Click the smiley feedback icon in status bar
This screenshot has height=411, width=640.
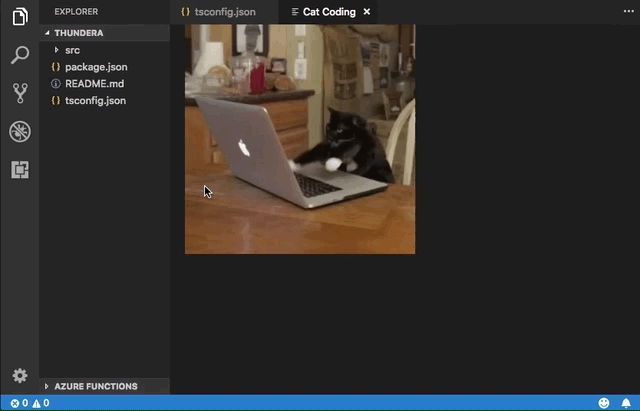[x=604, y=403]
